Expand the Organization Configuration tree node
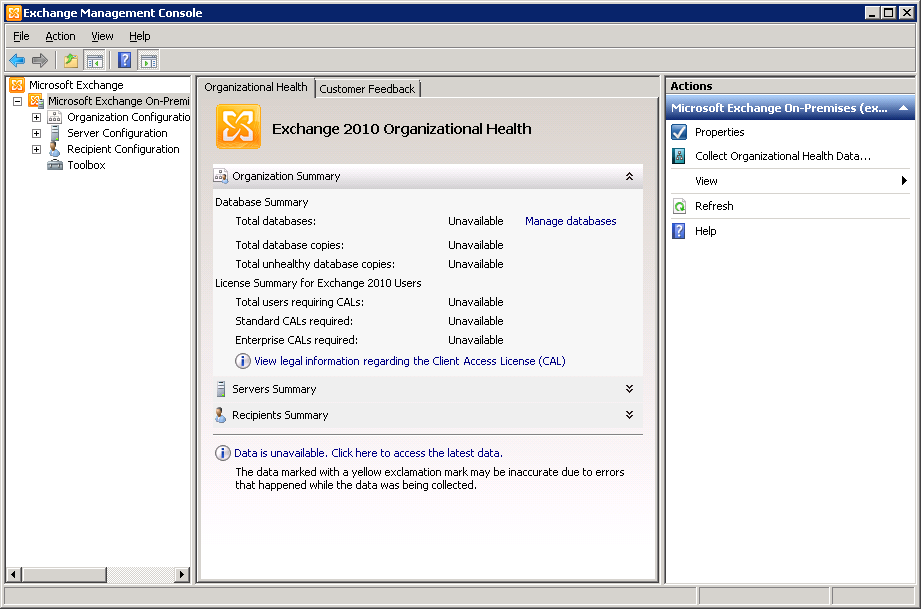The height and width of the screenshot is (609, 921). pos(36,117)
